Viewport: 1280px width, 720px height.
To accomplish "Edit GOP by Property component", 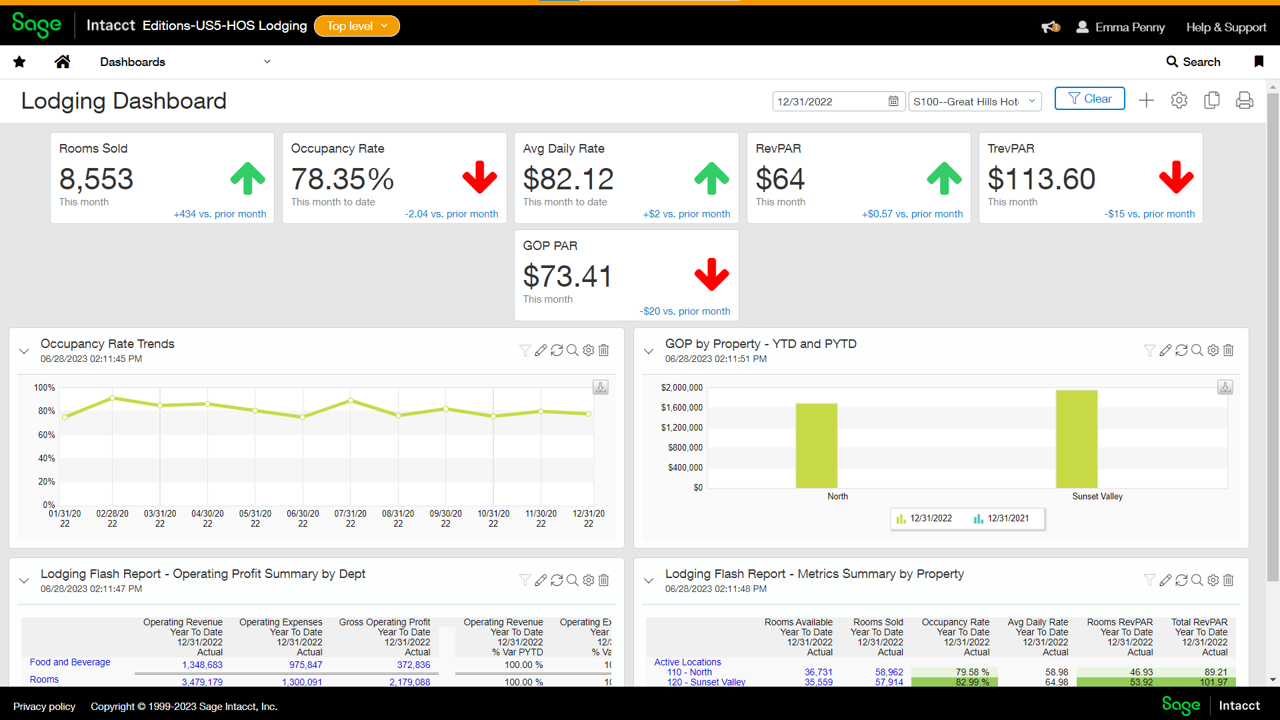I will tap(1166, 350).
